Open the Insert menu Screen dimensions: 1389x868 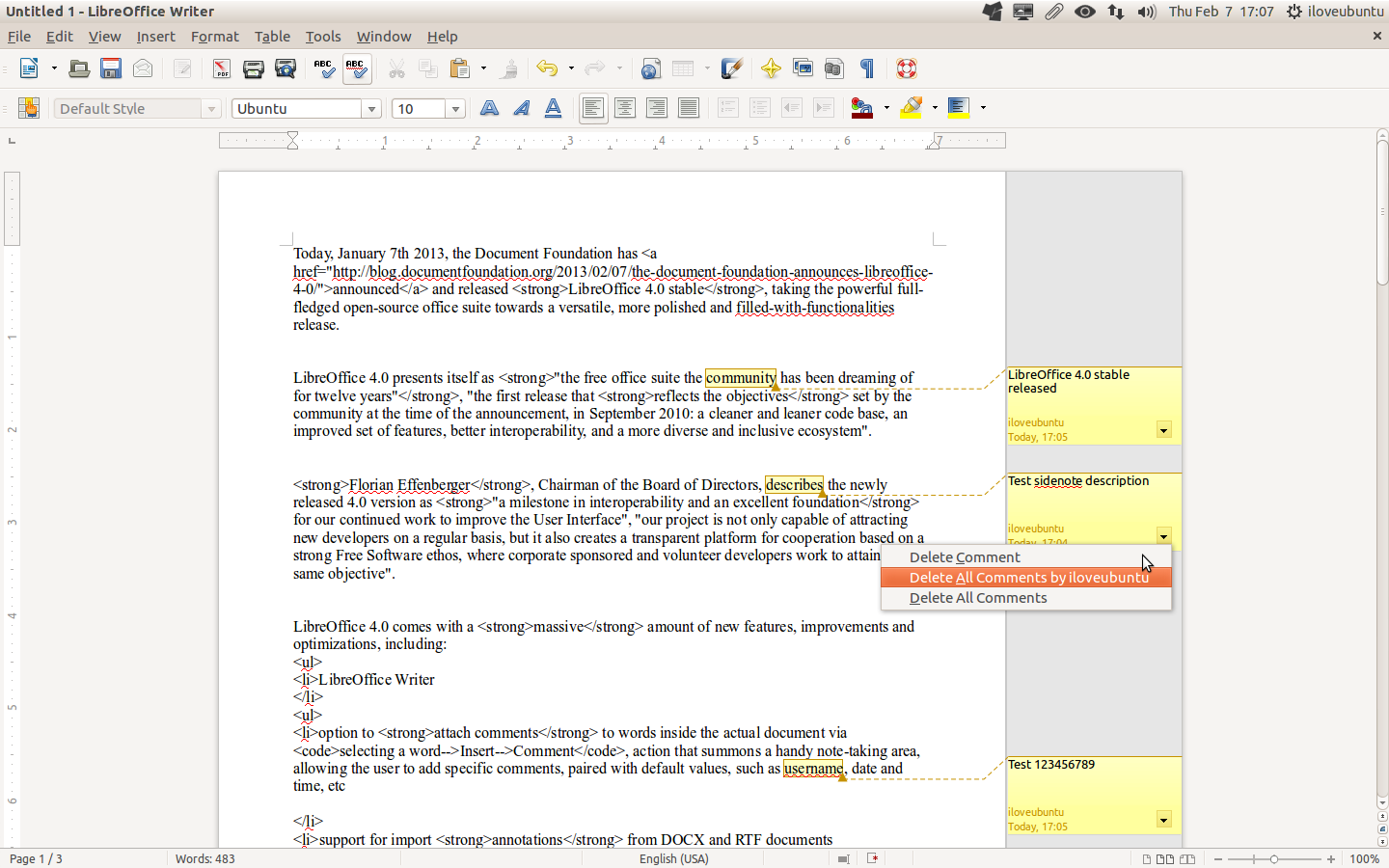pos(155,37)
